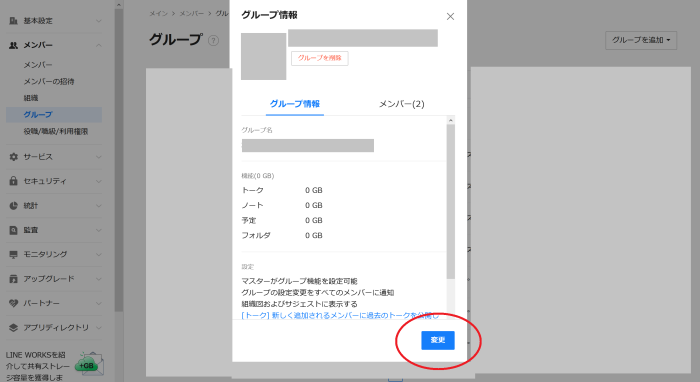Click the red グループを削除 button
700x382 pixels.
320,58
